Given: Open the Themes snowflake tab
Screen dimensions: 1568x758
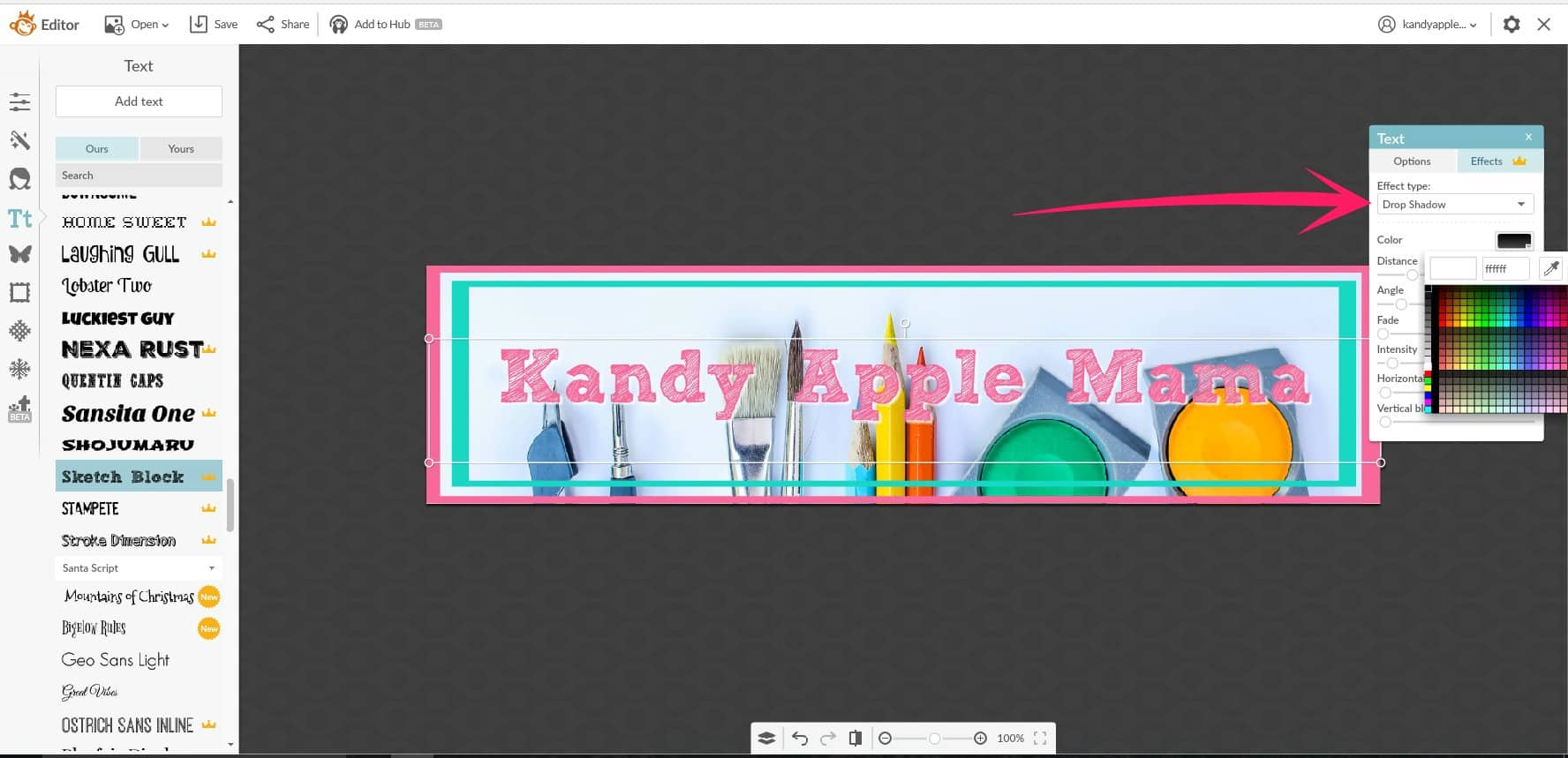Looking at the screenshot, I should pyautogui.click(x=19, y=369).
